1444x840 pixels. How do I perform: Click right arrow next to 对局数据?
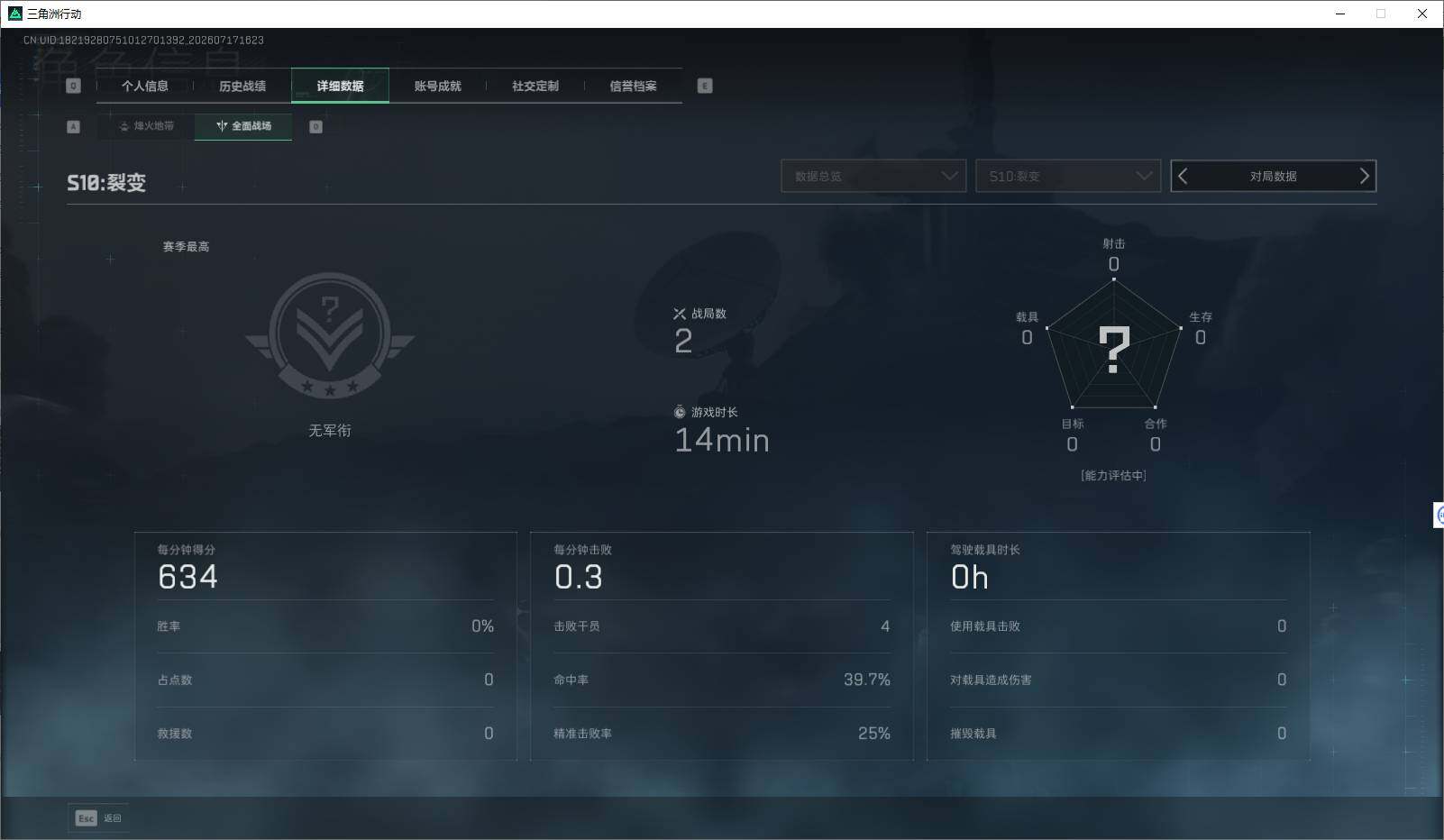[x=1364, y=176]
